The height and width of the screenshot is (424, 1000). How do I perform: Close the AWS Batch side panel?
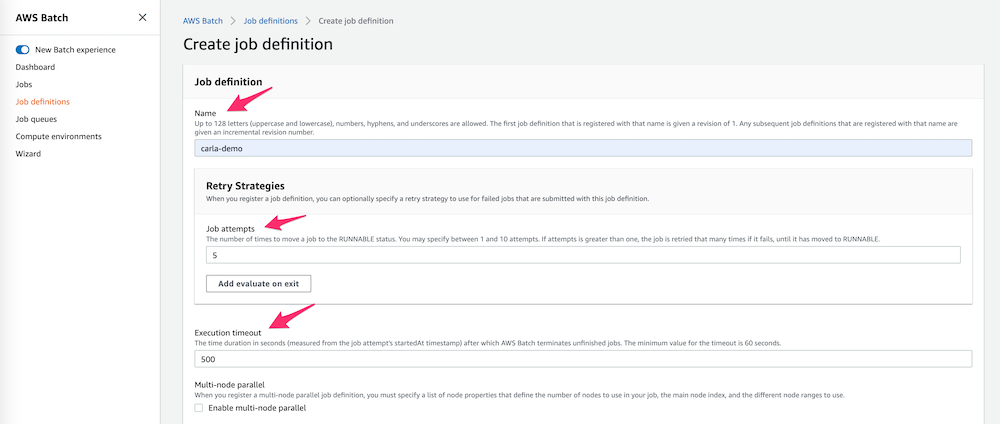[142, 17]
